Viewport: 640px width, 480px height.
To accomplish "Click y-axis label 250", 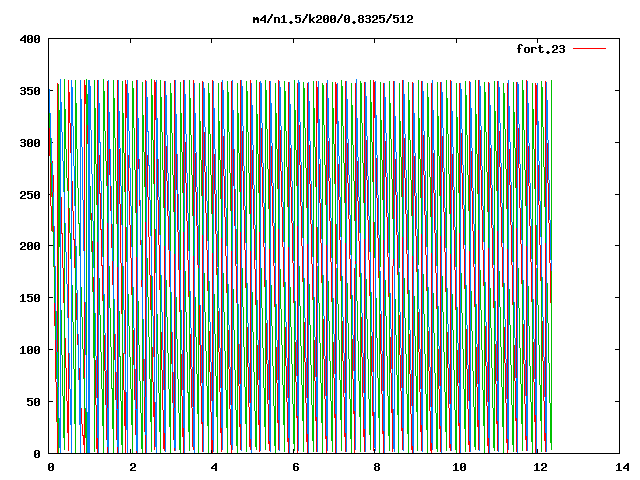I will point(30,195).
